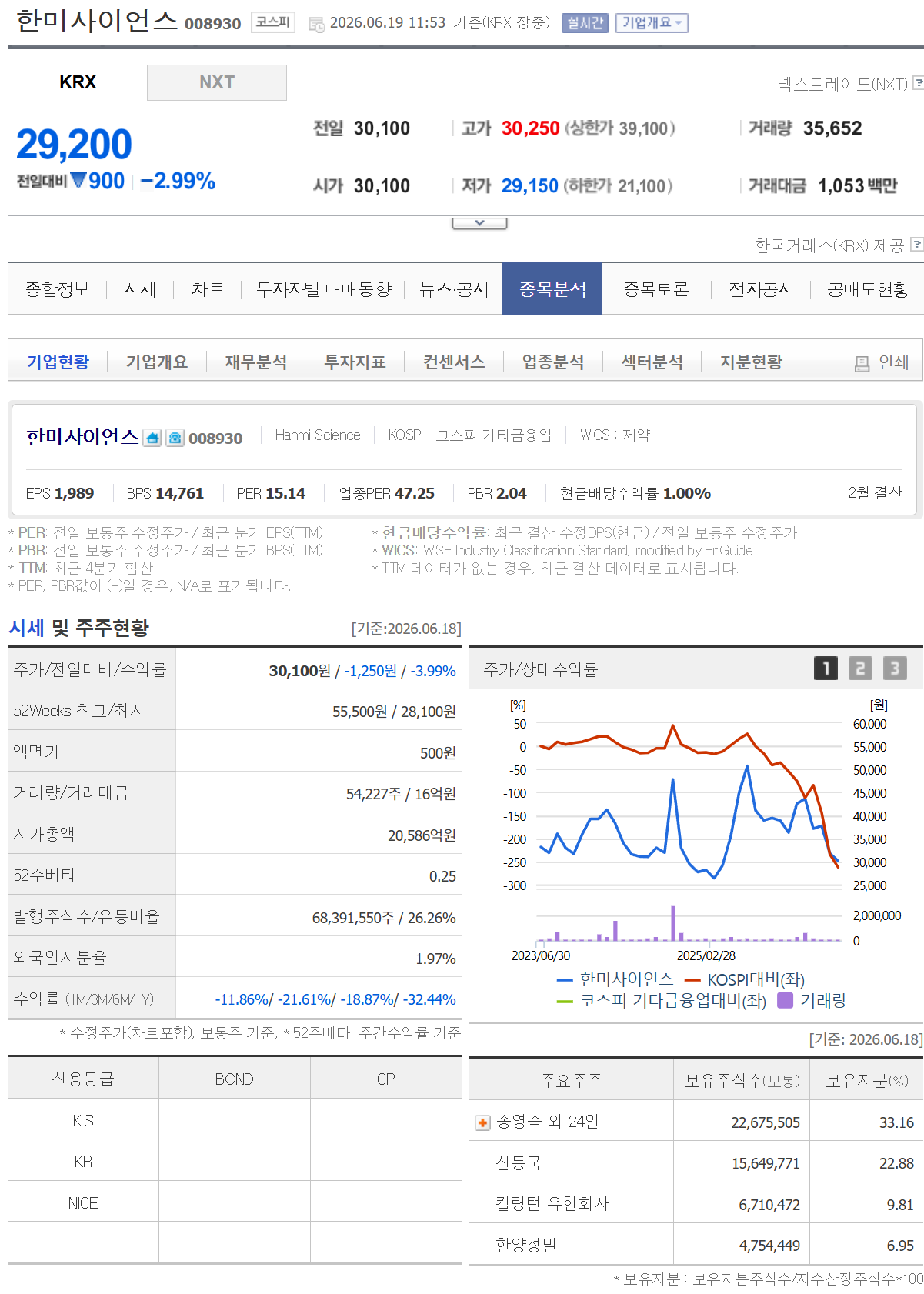The width and height of the screenshot is (924, 1294).
Task: Click the 킬링턴 유한회사 shareholder row
Action: [696, 1204]
